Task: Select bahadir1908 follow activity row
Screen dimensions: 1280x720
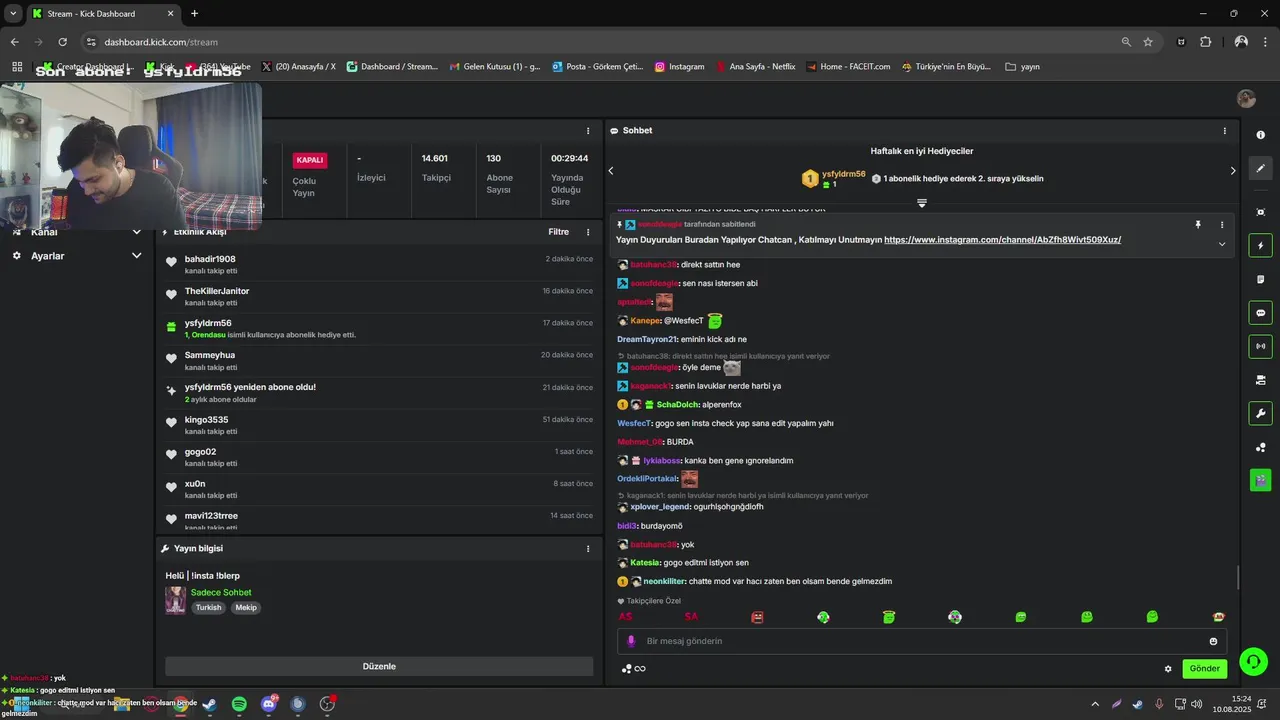Action: click(379, 265)
